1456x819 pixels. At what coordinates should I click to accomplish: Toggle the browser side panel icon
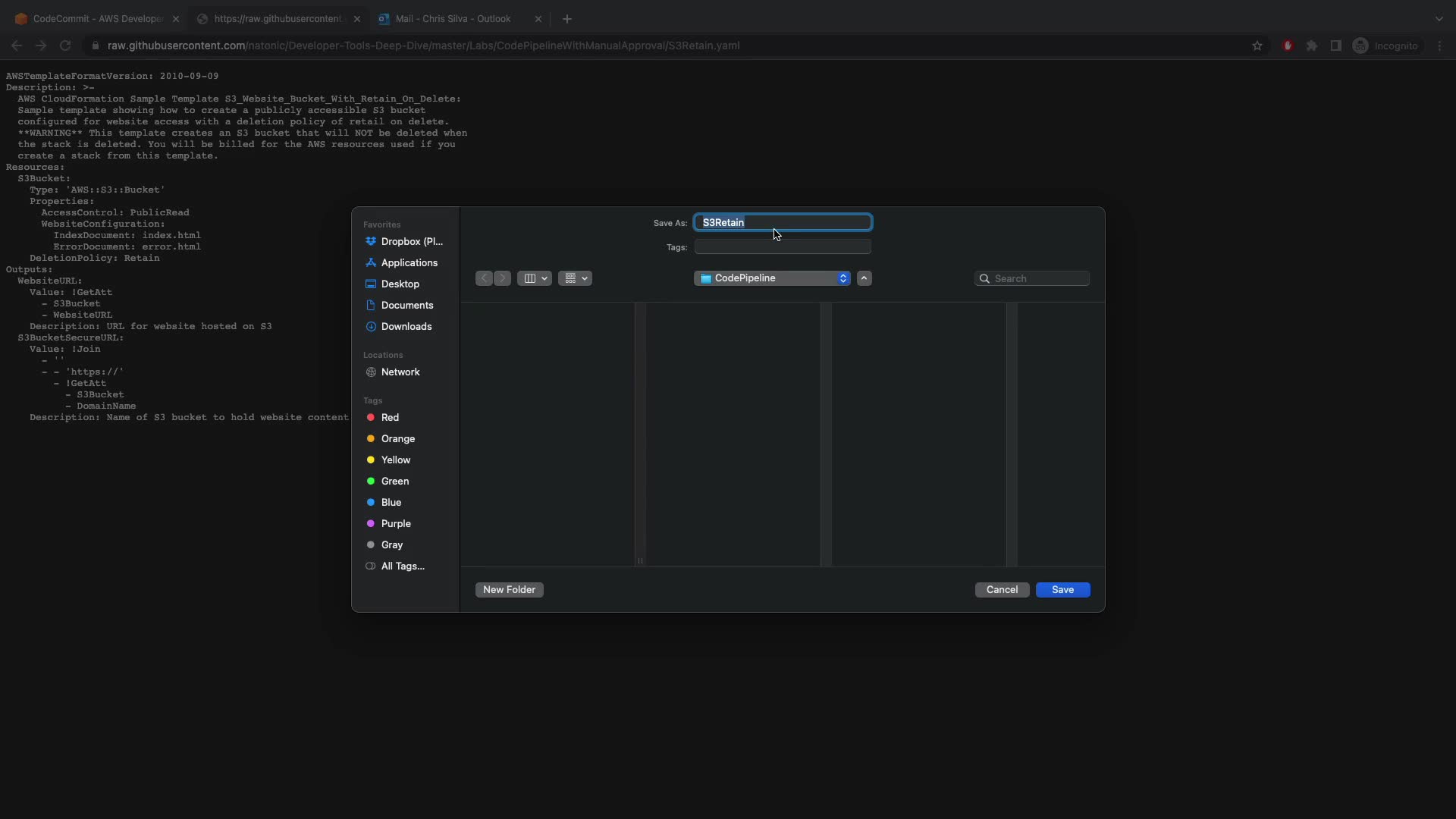(x=1336, y=45)
